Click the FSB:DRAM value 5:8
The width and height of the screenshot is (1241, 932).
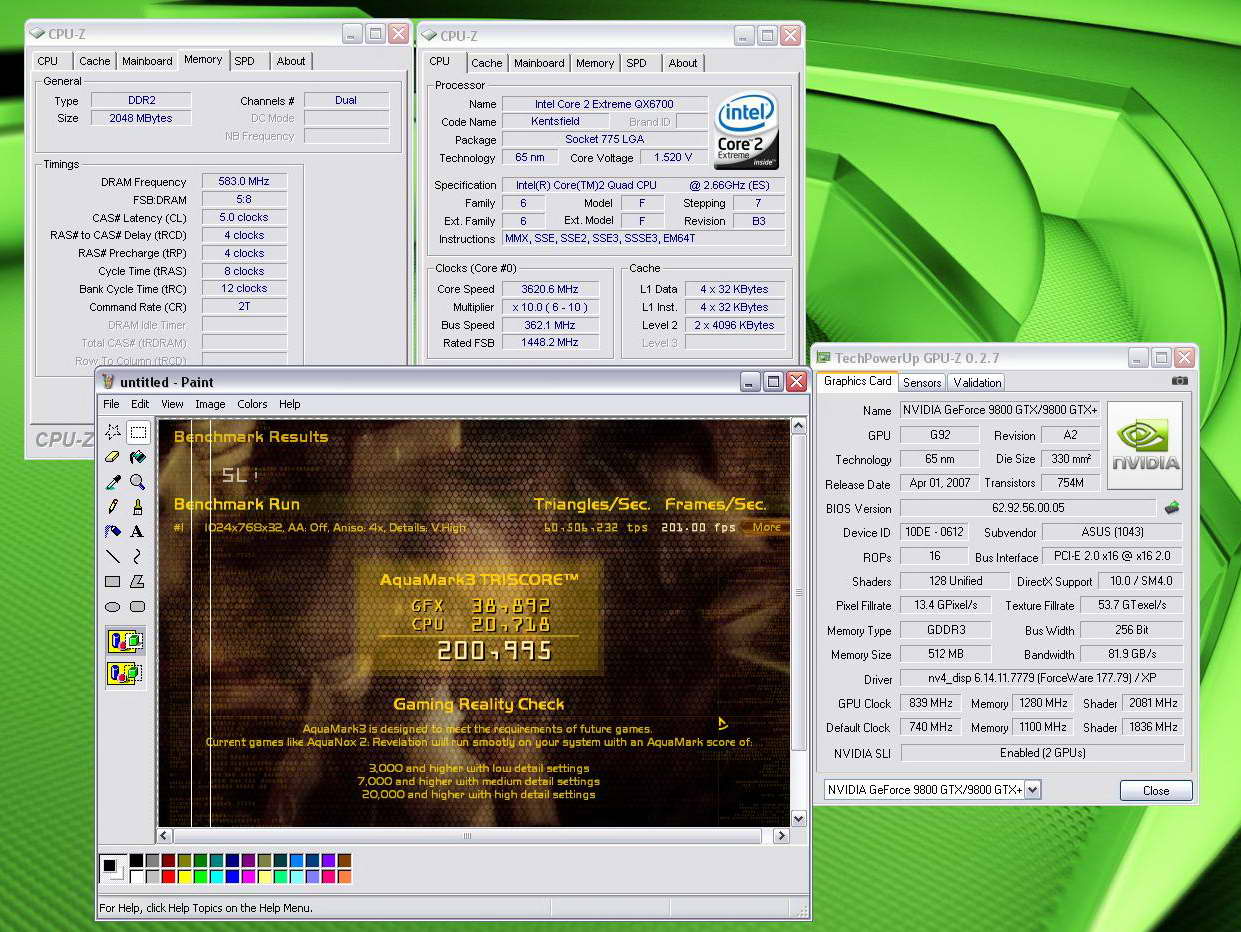click(244, 200)
